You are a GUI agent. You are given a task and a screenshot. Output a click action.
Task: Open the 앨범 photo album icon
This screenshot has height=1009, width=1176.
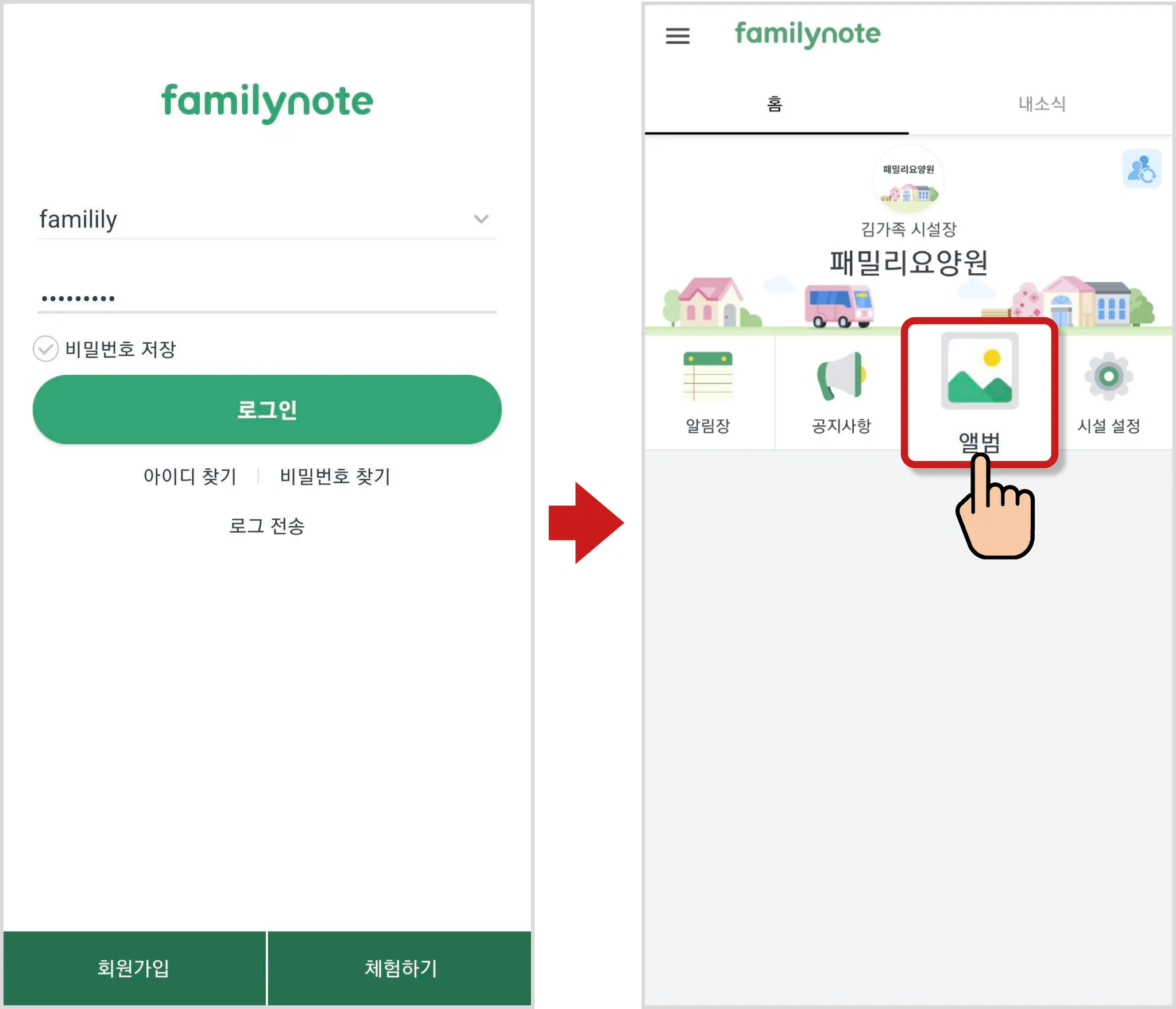point(980,371)
